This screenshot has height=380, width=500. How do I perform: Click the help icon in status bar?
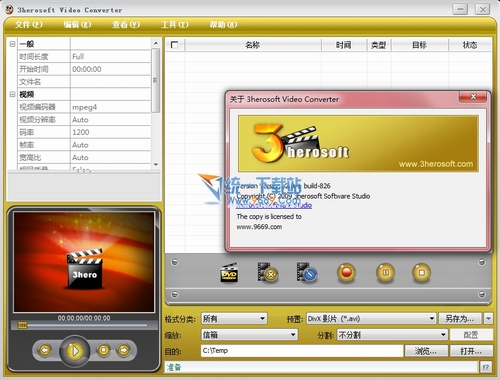(486, 367)
